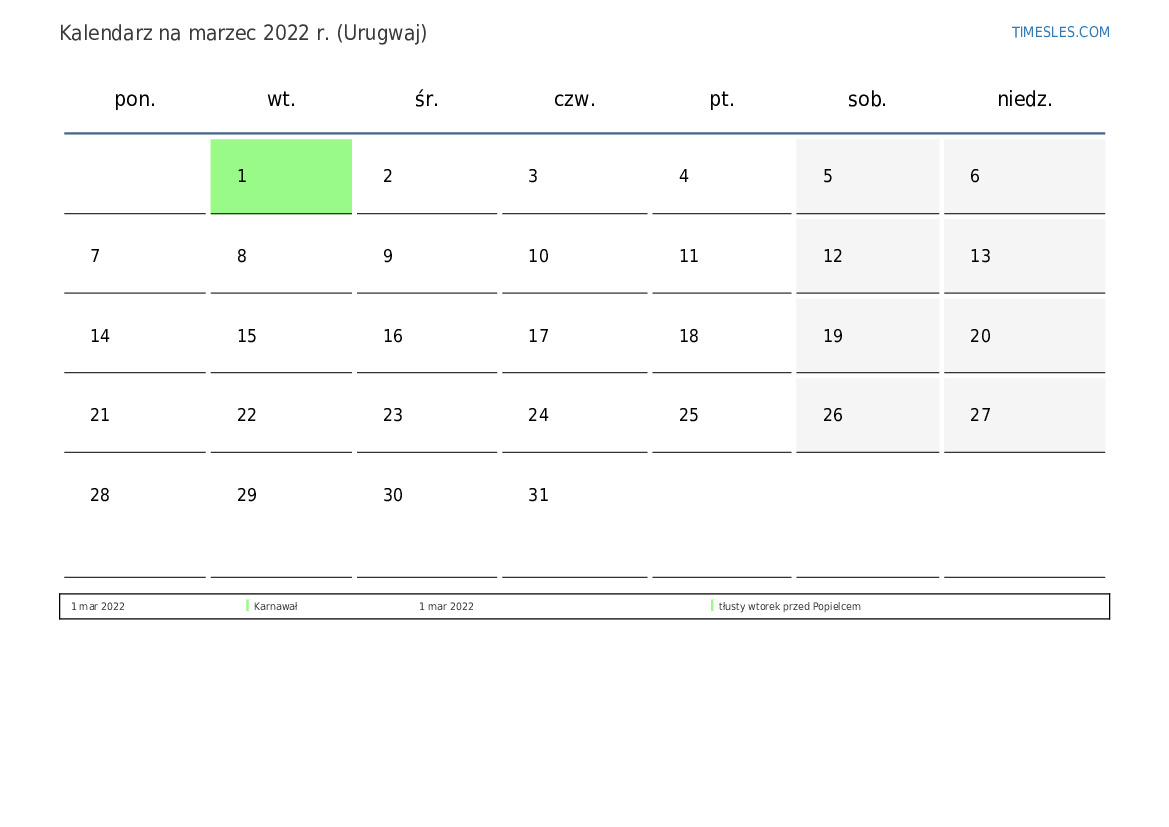Viewport: 1169px width, 827px height.
Task: Select day 21 in the calendar
Action: click(135, 415)
